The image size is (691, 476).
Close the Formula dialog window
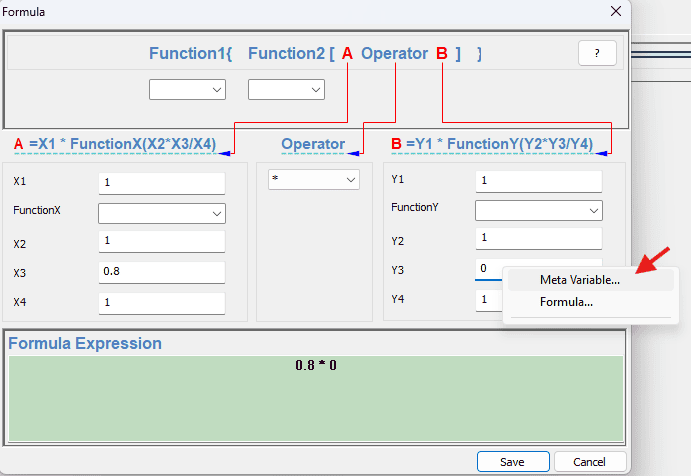click(x=616, y=11)
